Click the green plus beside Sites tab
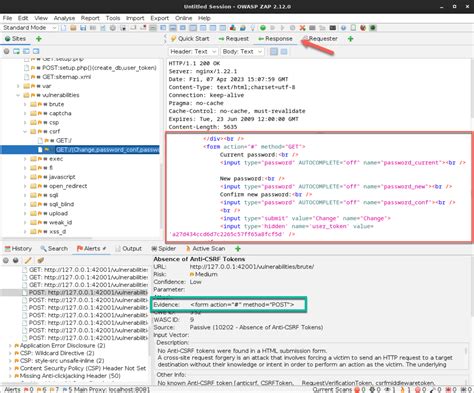474x393 pixels. pyautogui.click(x=39, y=39)
